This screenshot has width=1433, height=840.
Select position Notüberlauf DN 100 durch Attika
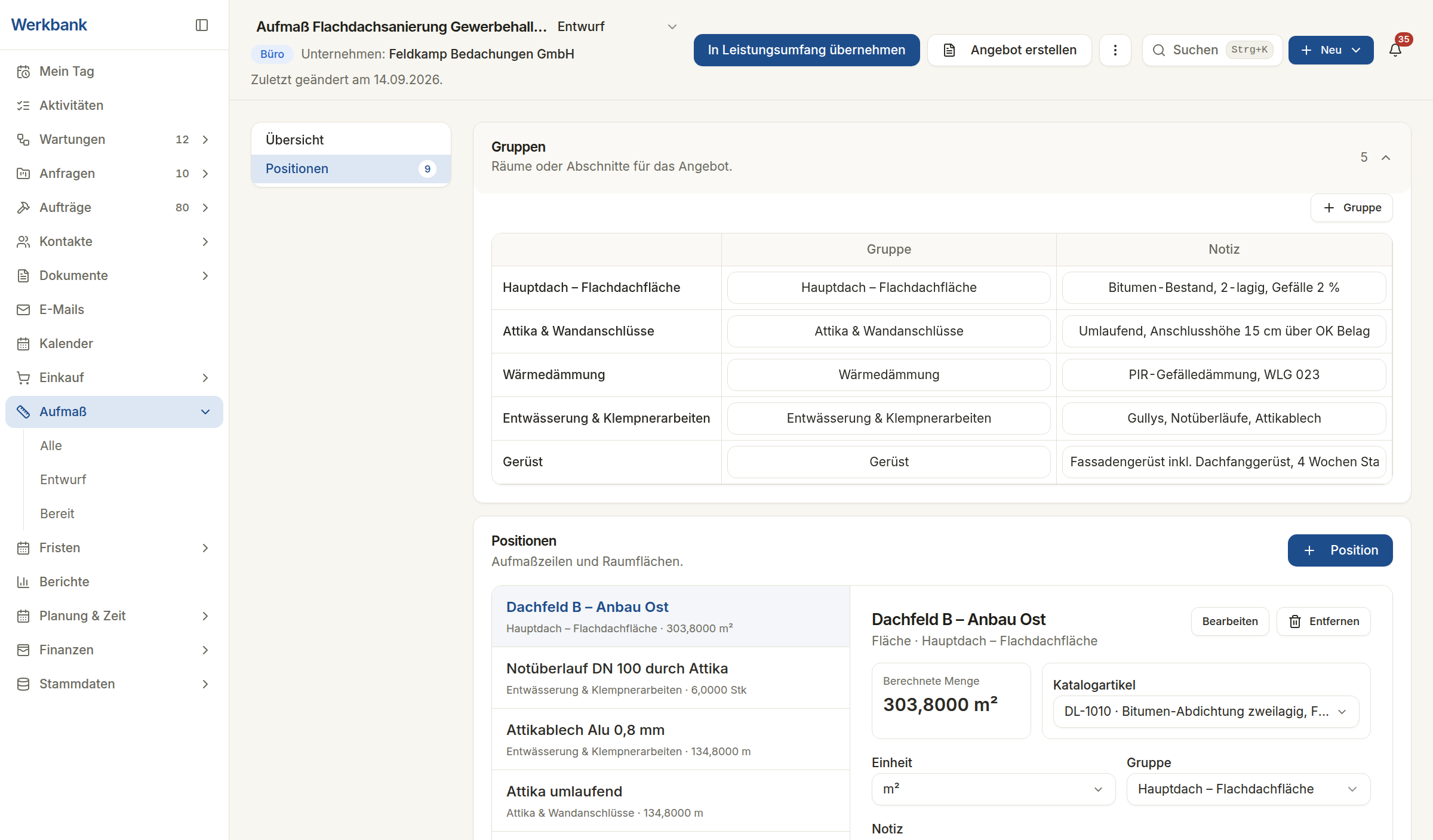click(x=671, y=678)
